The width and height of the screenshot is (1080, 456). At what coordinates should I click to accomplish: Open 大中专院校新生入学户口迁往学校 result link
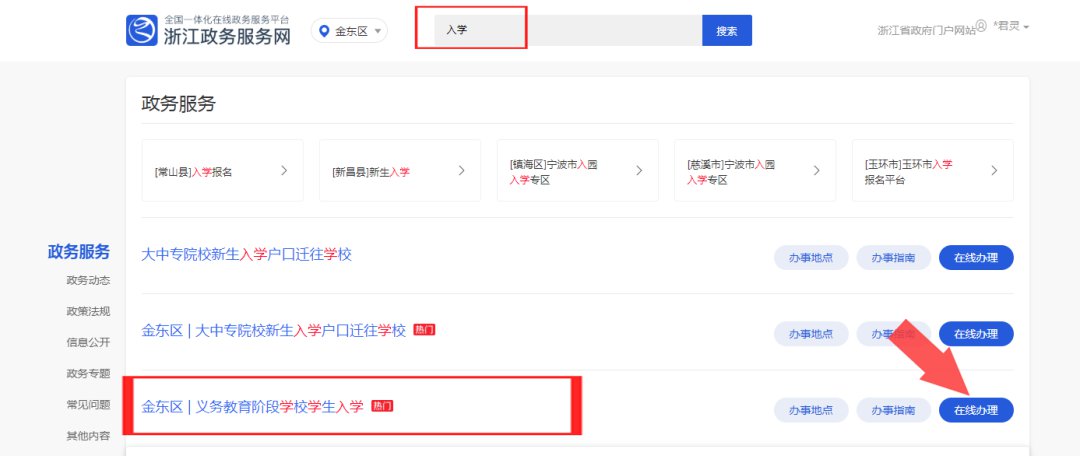[x=247, y=254]
